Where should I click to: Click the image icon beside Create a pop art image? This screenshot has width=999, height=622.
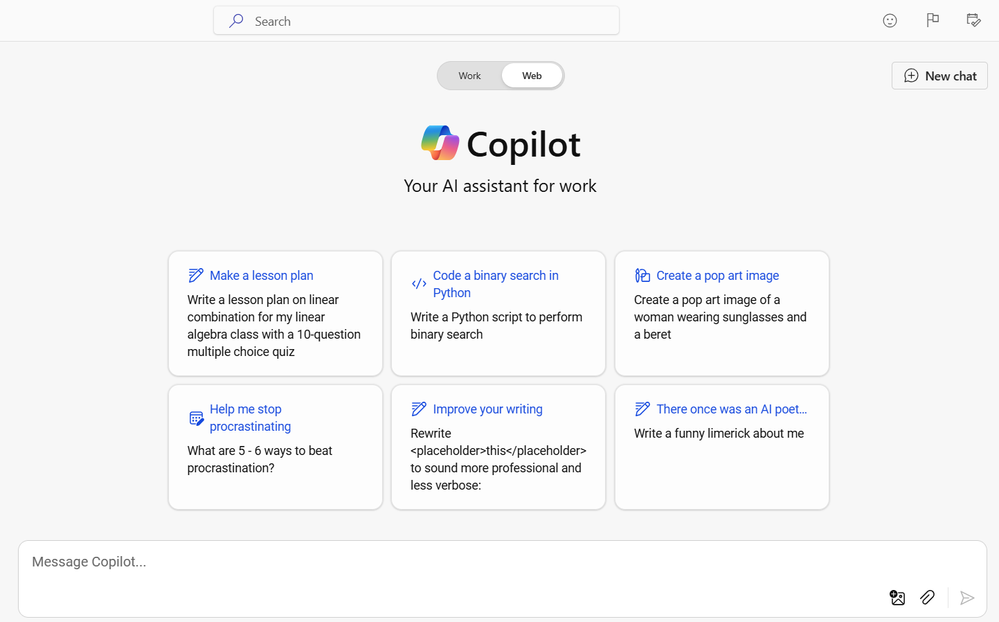tap(642, 275)
